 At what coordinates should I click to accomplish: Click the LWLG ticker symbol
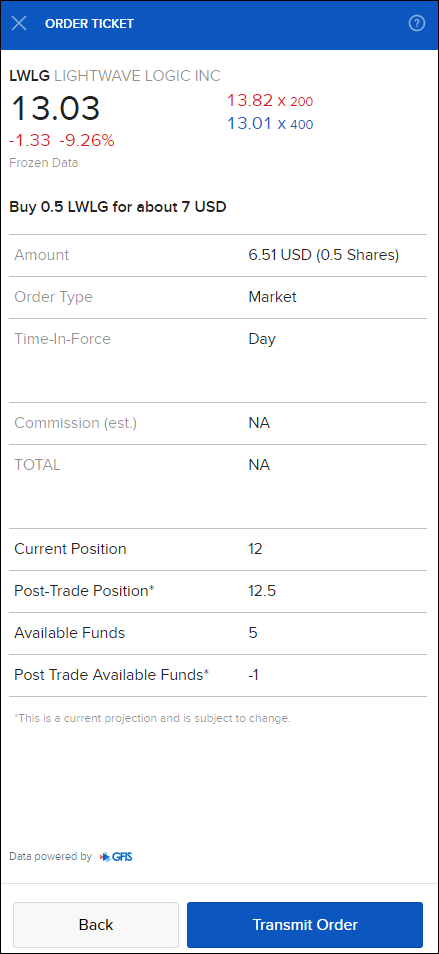pyautogui.click(x=30, y=76)
